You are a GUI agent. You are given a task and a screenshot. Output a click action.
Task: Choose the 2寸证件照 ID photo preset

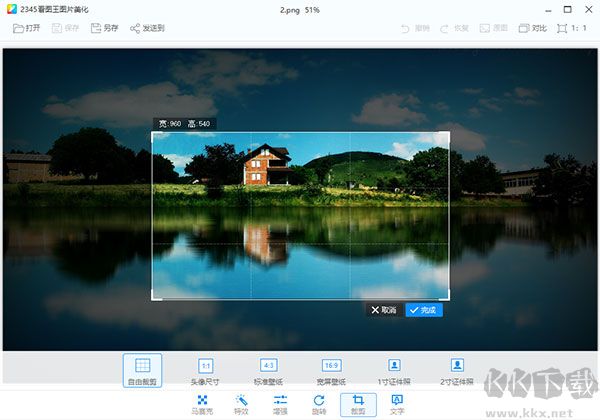(x=457, y=371)
